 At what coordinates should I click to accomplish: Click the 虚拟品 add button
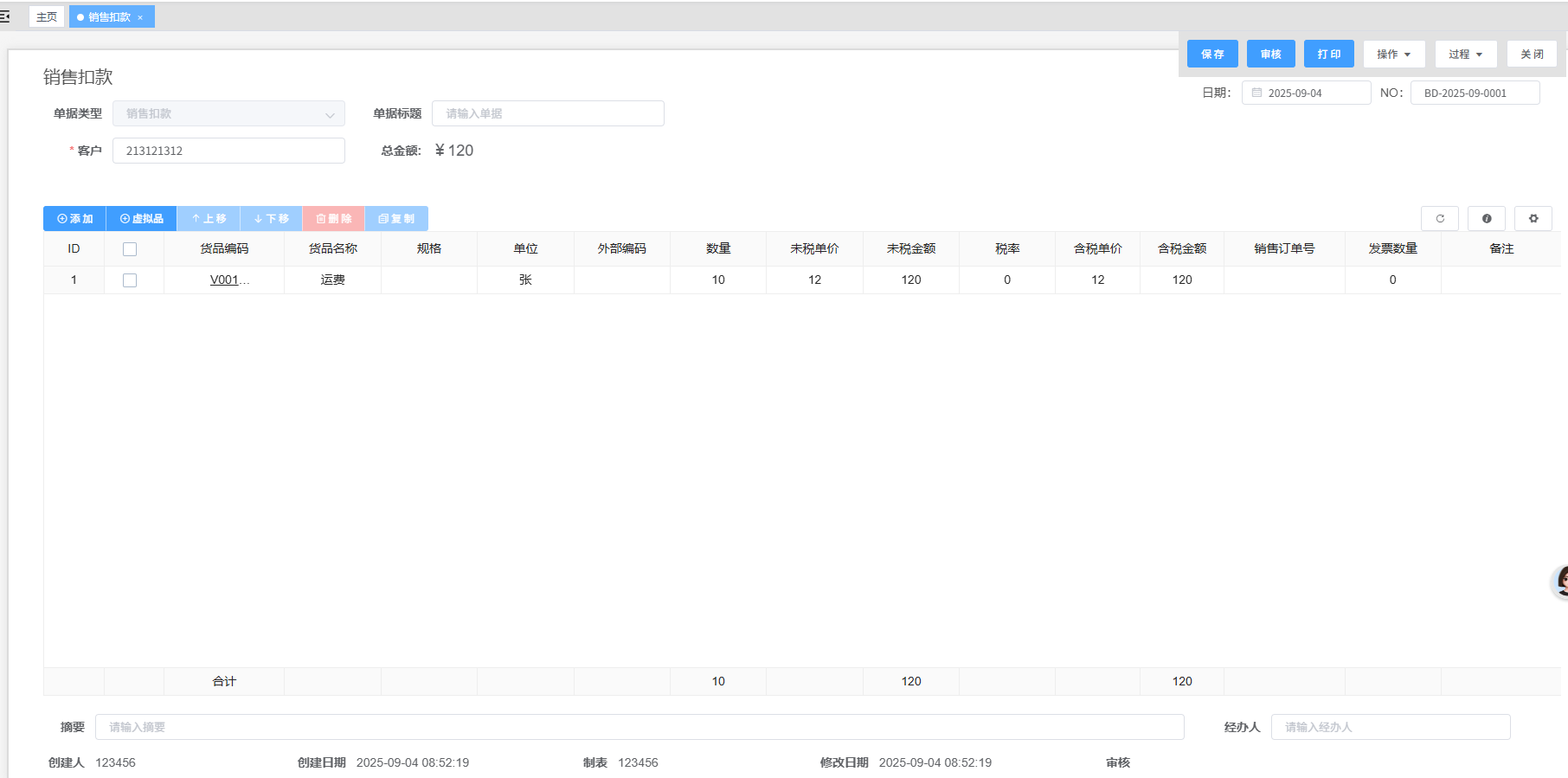(141, 219)
